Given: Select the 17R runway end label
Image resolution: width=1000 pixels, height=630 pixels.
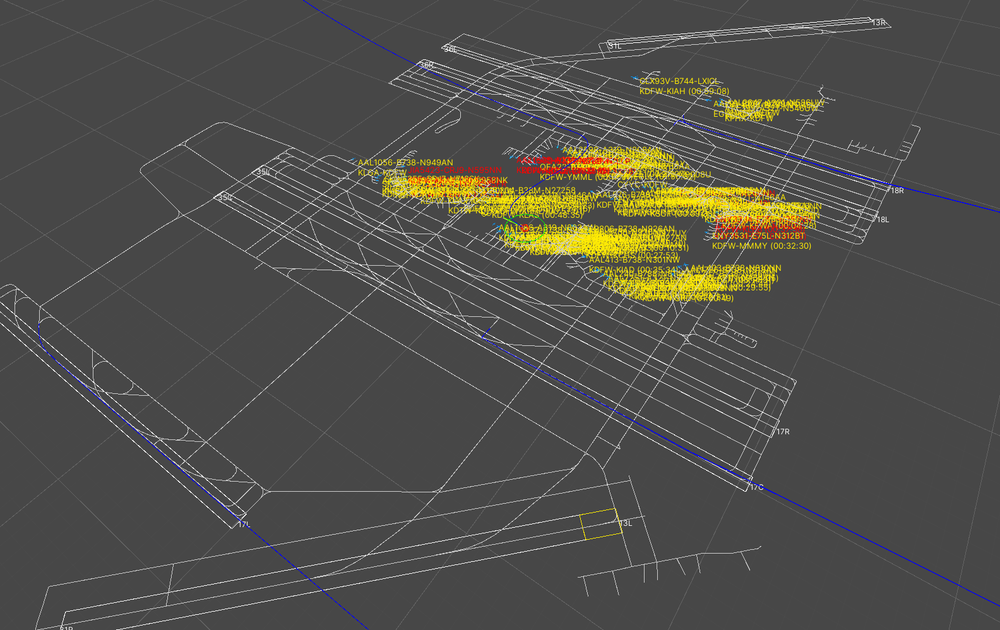Looking at the screenshot, I should coord(783,432).
